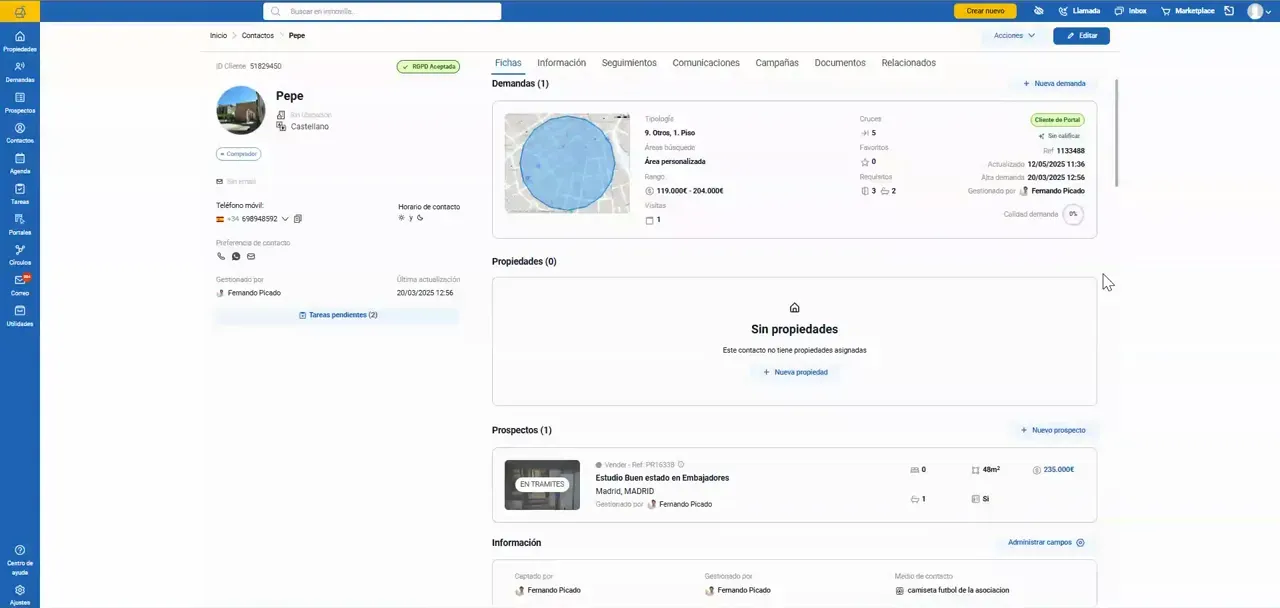Screen dimensions: 1280x608
Task: Open Centro de ayuda
Action: 20,560
